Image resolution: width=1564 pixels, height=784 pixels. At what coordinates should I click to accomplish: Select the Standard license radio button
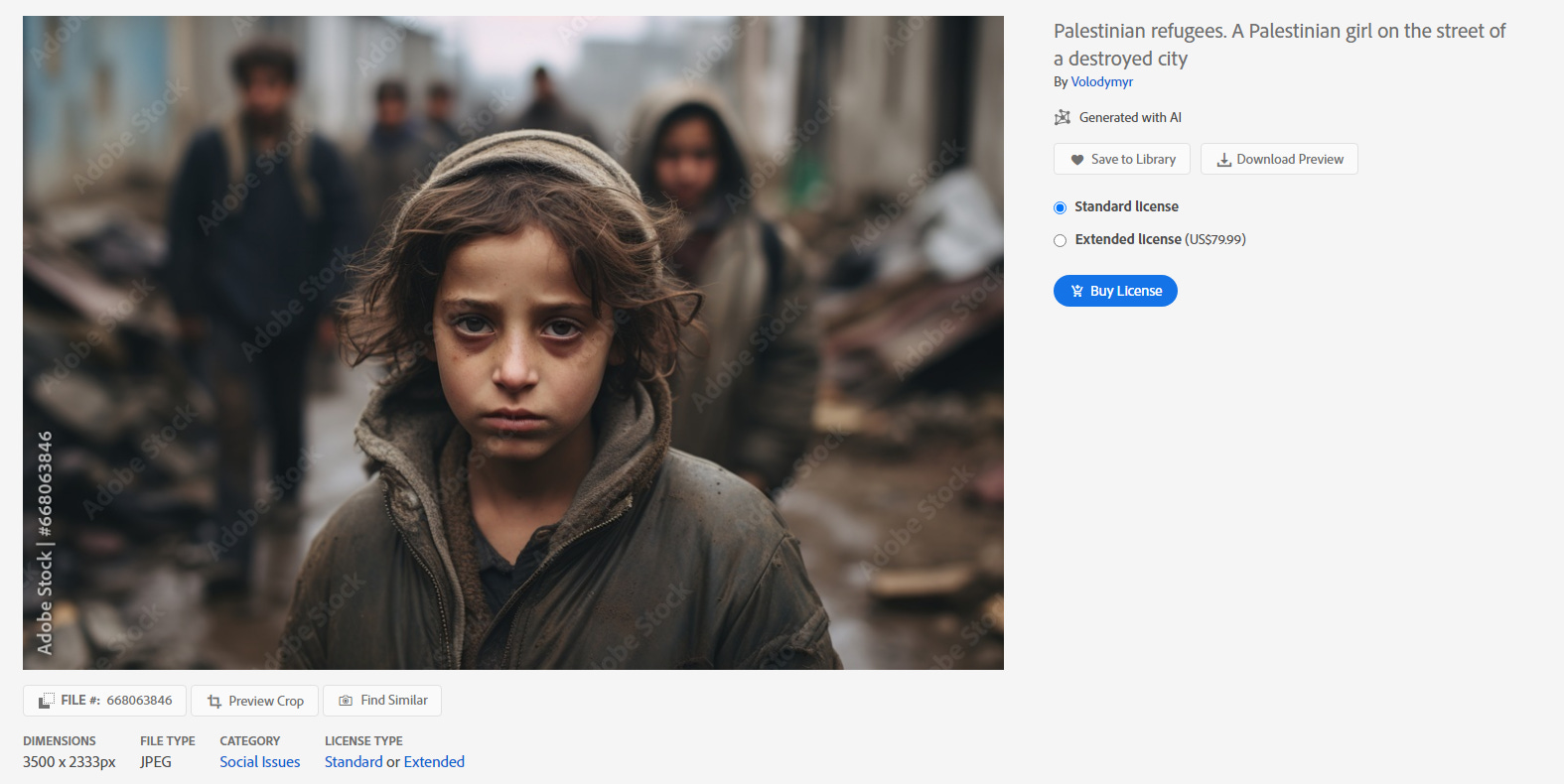click(x=1060, y=207)
